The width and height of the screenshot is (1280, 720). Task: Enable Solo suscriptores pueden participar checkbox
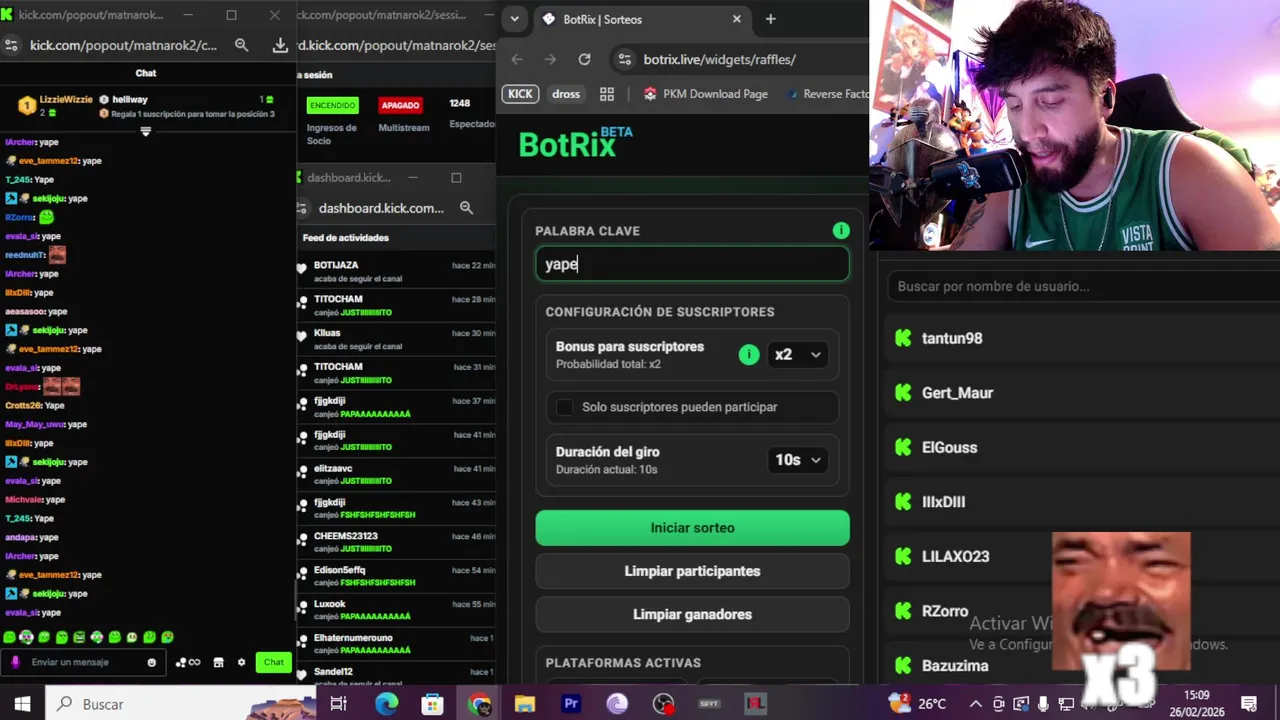click(565, 407)
